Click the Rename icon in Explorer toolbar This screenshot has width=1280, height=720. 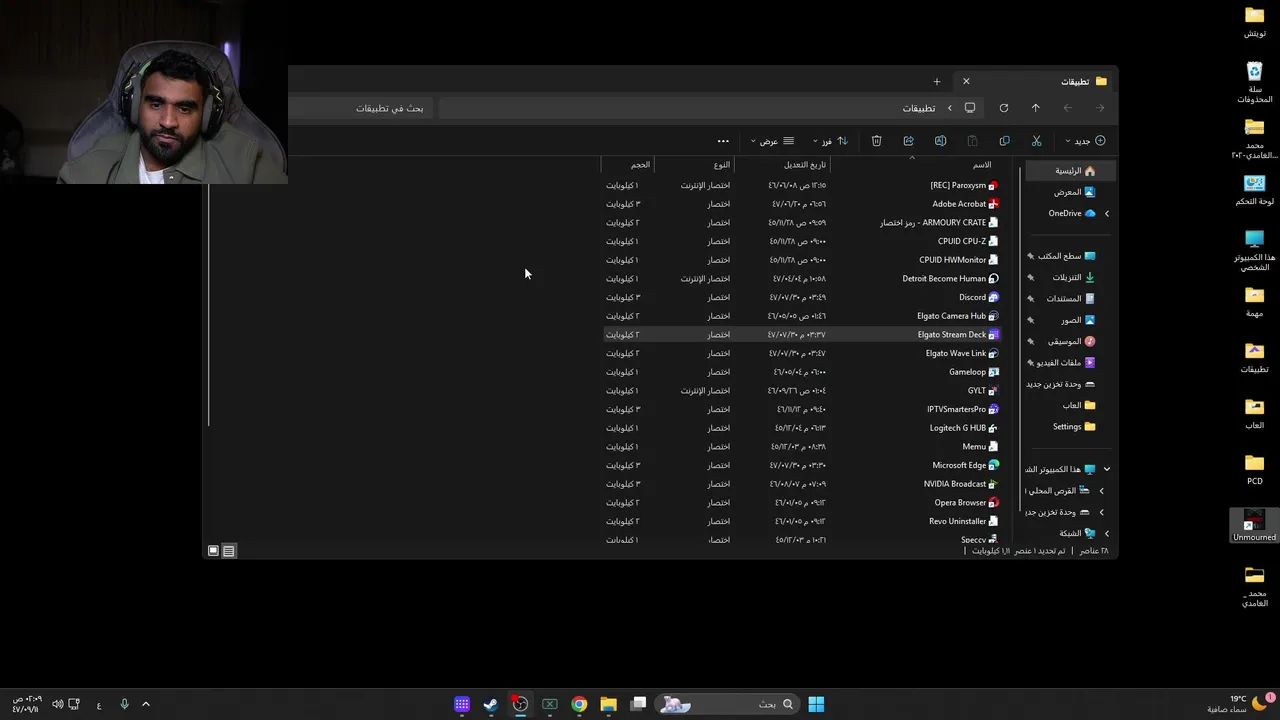[x=940, y=141]
